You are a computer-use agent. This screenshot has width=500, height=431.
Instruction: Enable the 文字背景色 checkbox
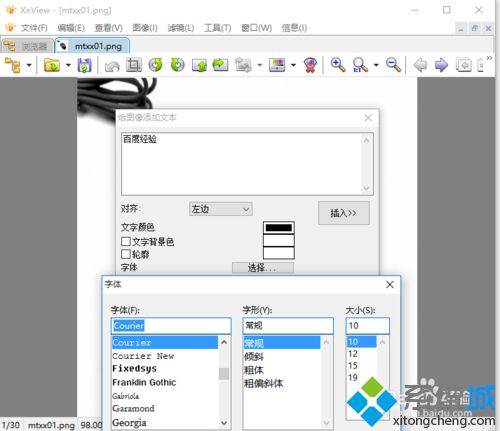(126, 241)
